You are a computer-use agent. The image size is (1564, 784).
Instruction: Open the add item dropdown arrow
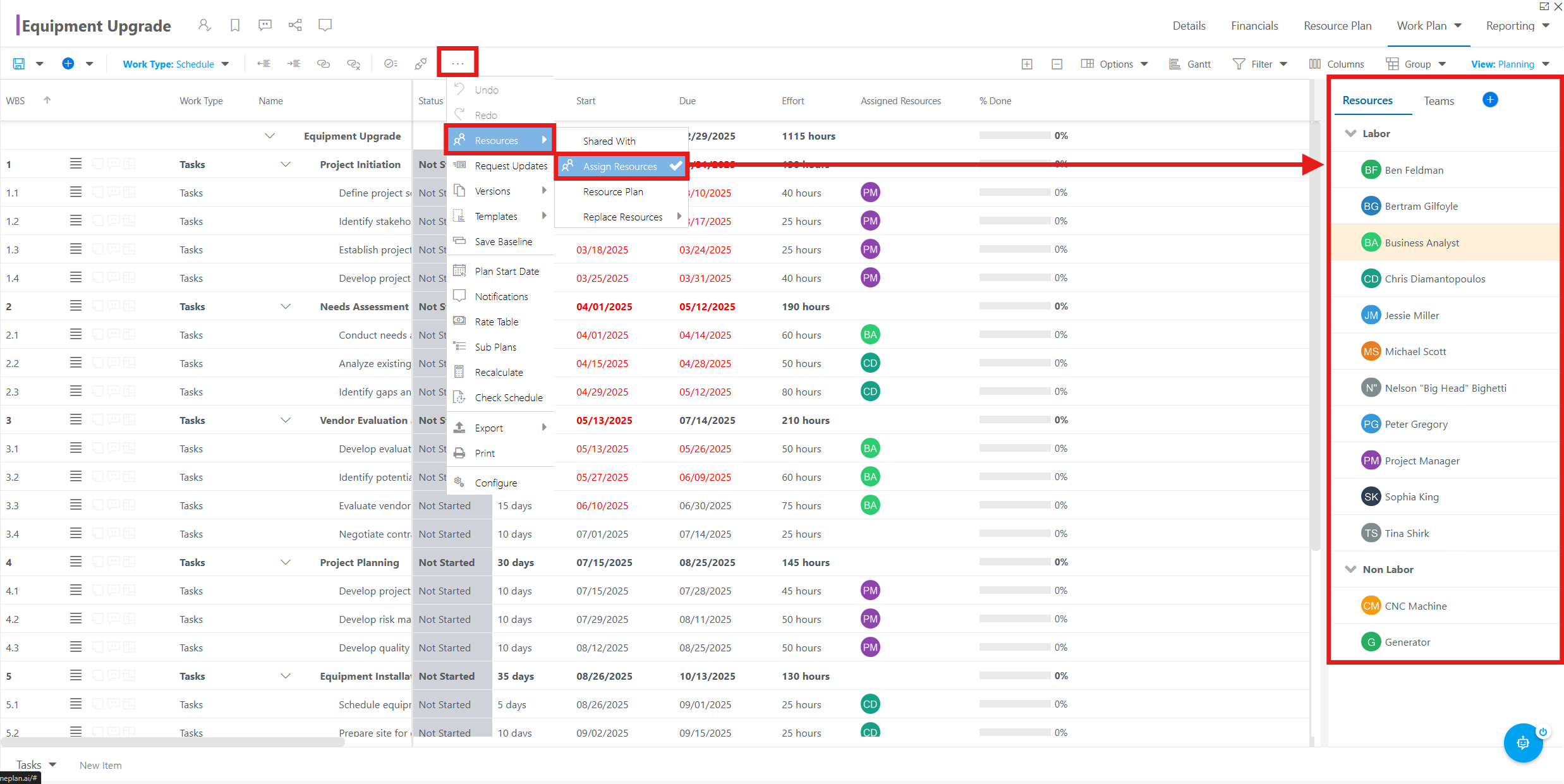click(89, 64)
